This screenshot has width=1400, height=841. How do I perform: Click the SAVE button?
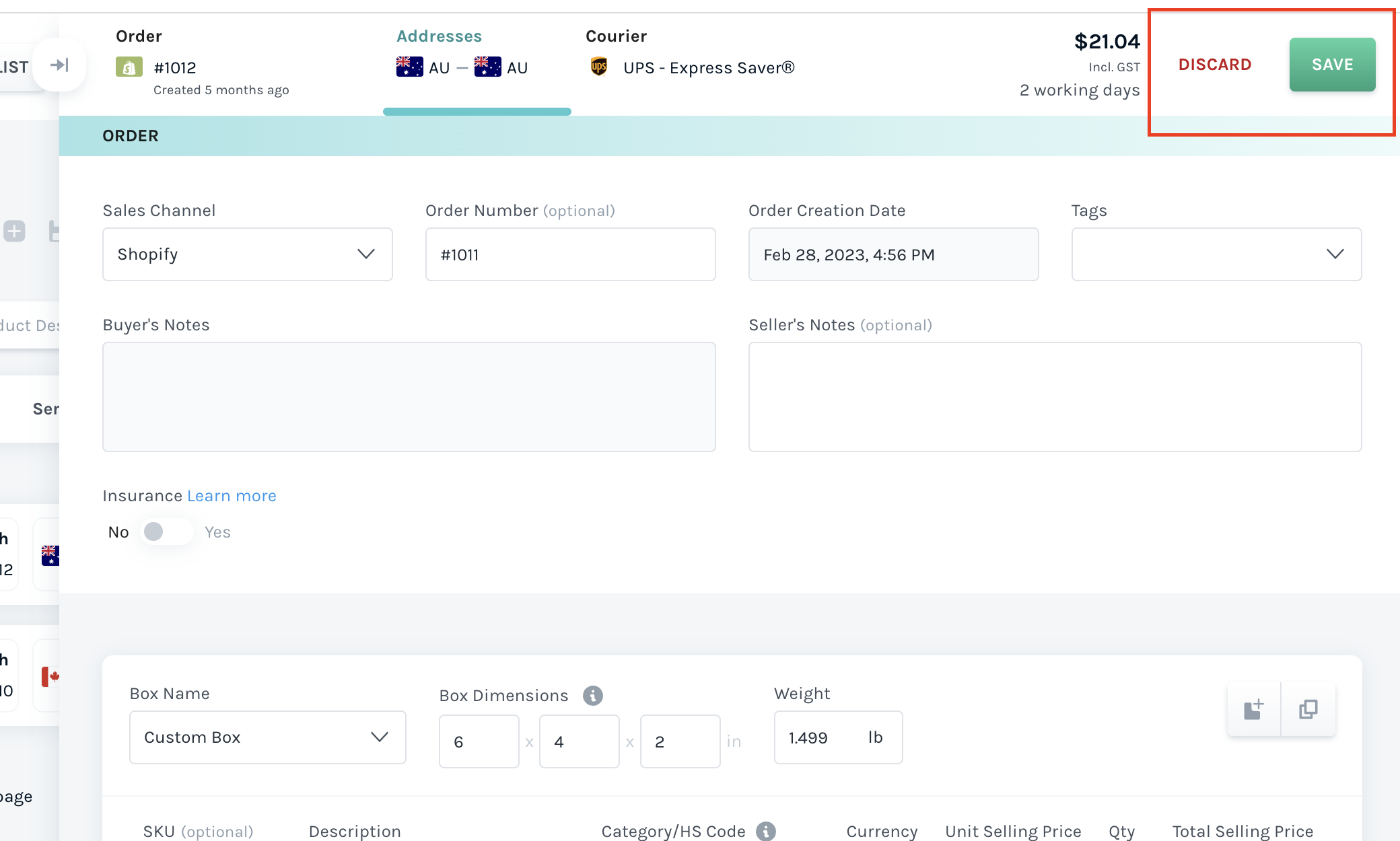1332,64
